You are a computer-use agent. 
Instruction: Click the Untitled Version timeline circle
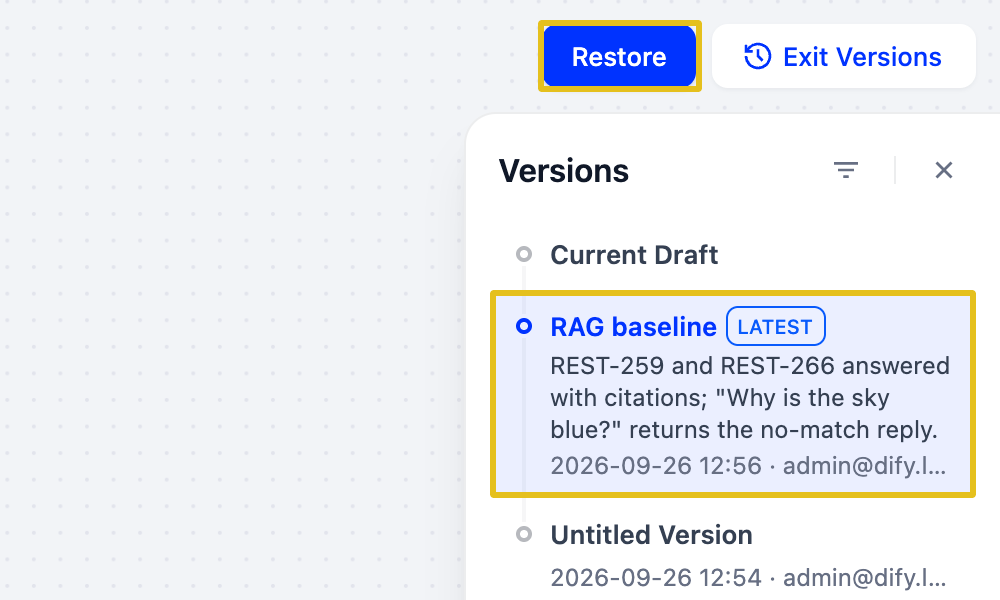pos(524,534)
